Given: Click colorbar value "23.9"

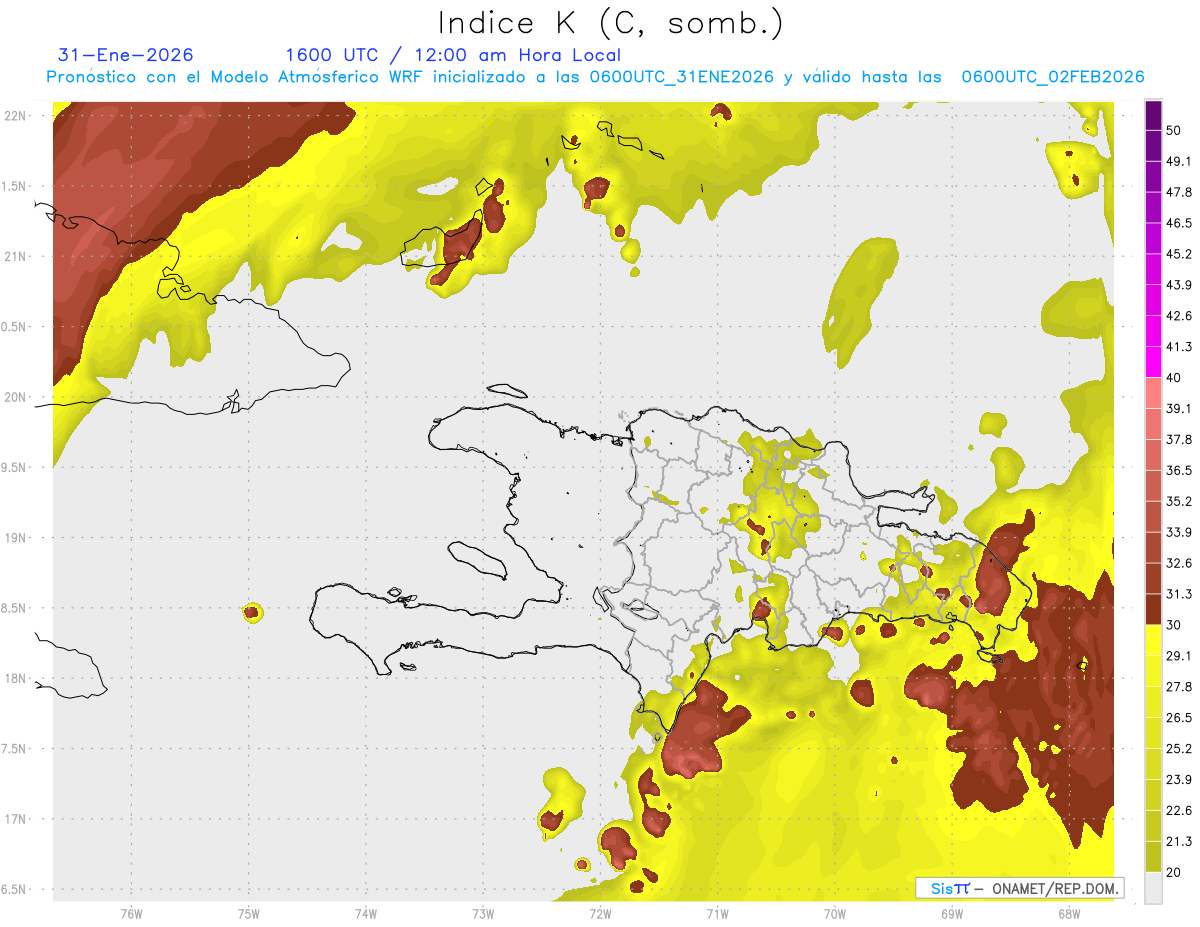Looking at the screenshot, I should [1179, 780].
